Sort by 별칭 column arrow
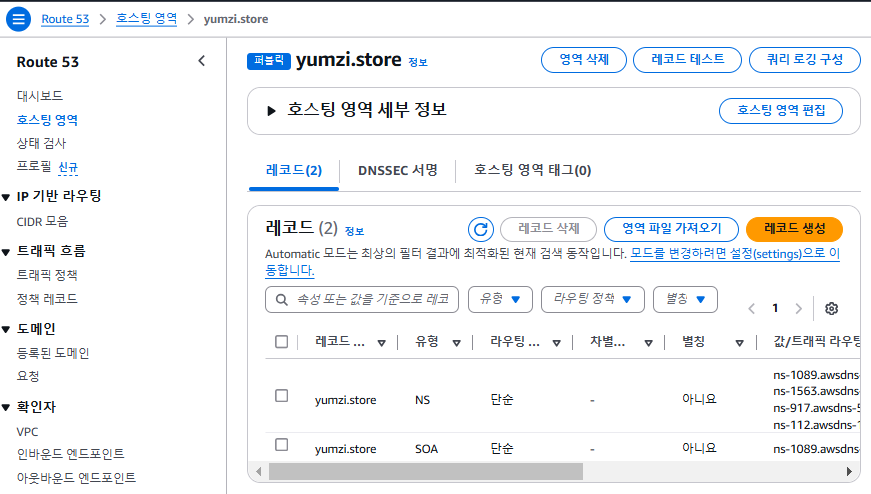The width and height of the screenshot is (871, 494). click(739, 343)
